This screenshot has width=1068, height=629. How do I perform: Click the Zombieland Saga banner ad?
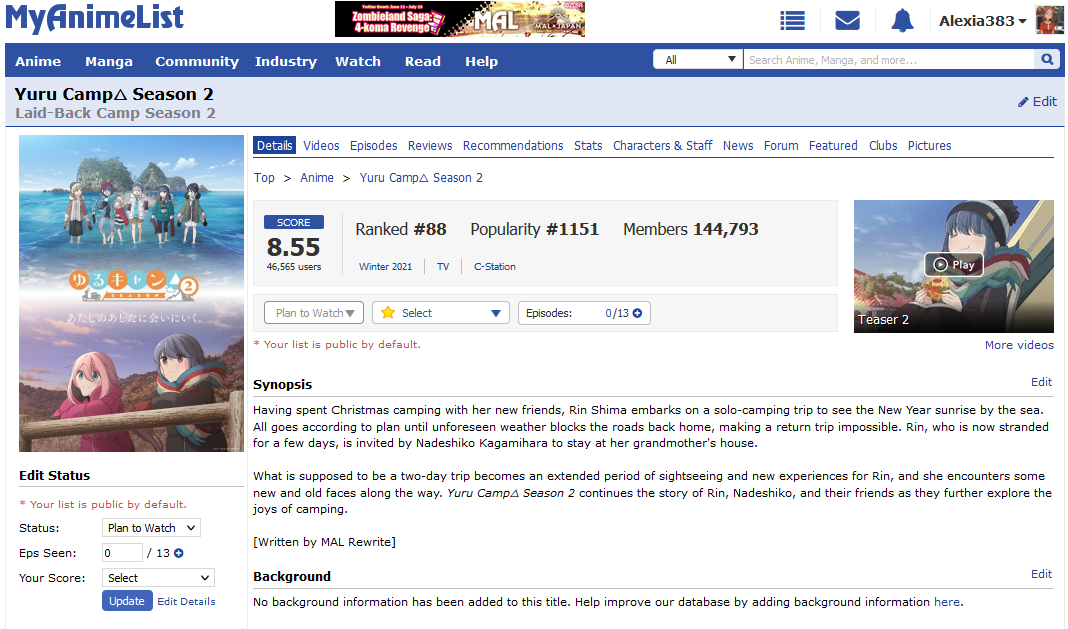(460, 18)
